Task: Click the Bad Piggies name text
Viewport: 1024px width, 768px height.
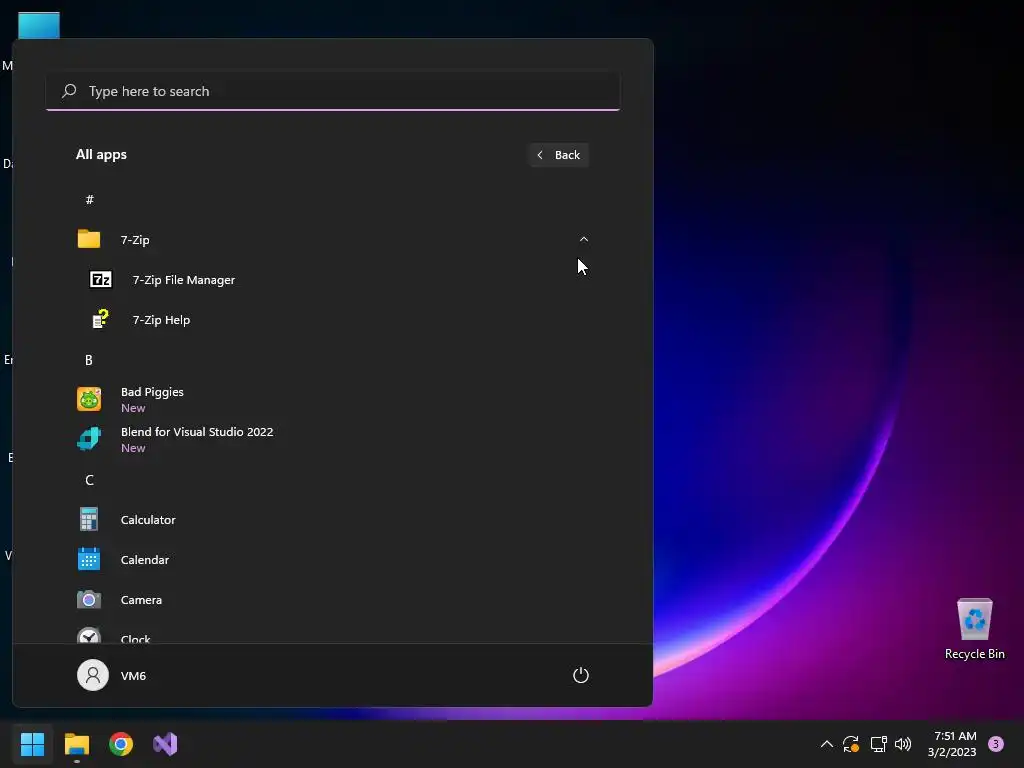Action: 152,392
